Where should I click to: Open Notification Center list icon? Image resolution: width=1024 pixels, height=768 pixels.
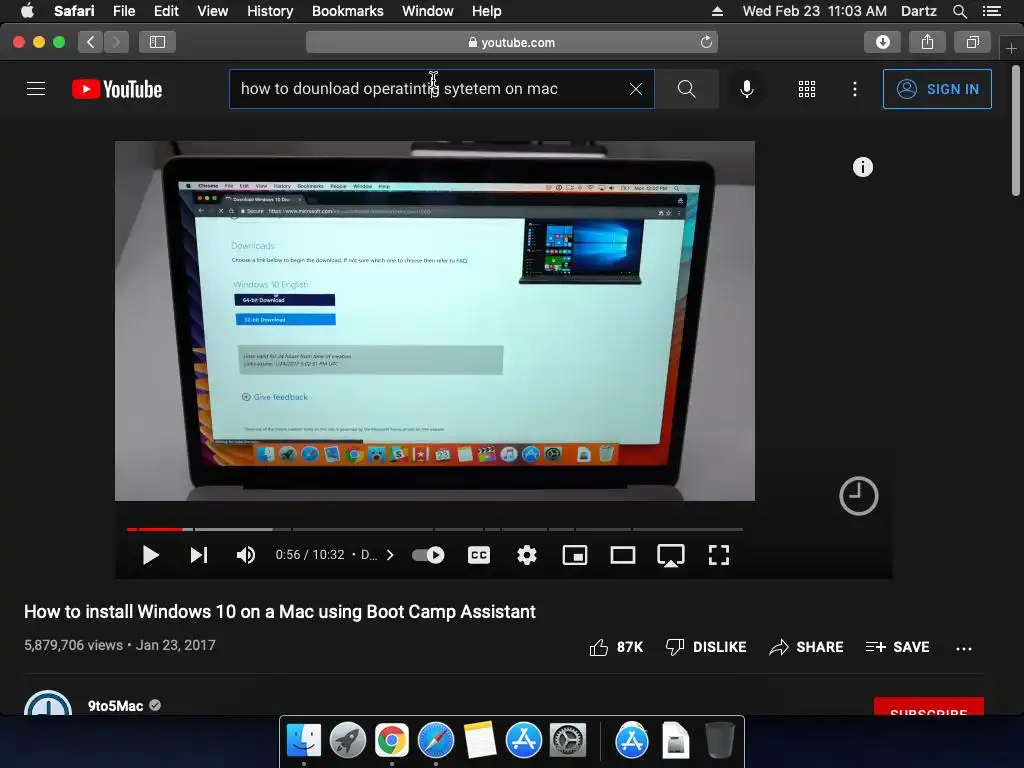click(x=991, y=11)
